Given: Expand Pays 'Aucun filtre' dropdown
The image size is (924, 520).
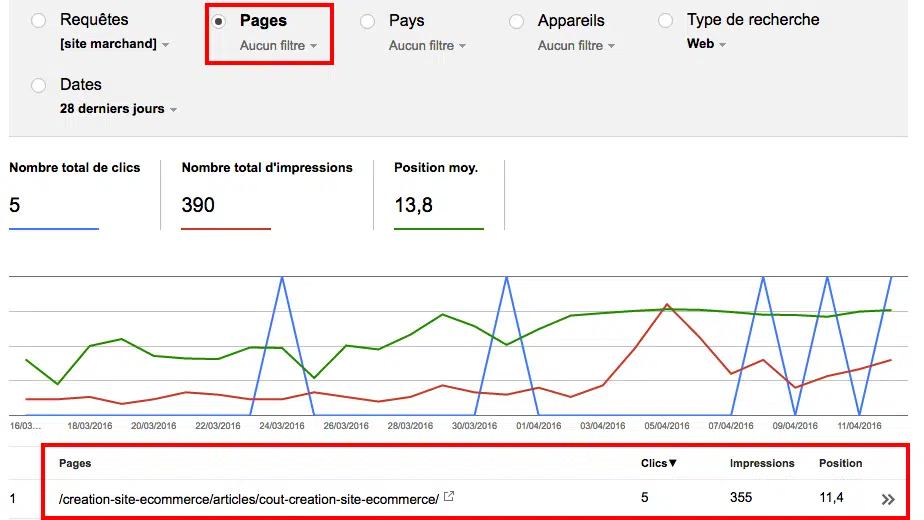Looking at the screenshot, I should (427, 45).
